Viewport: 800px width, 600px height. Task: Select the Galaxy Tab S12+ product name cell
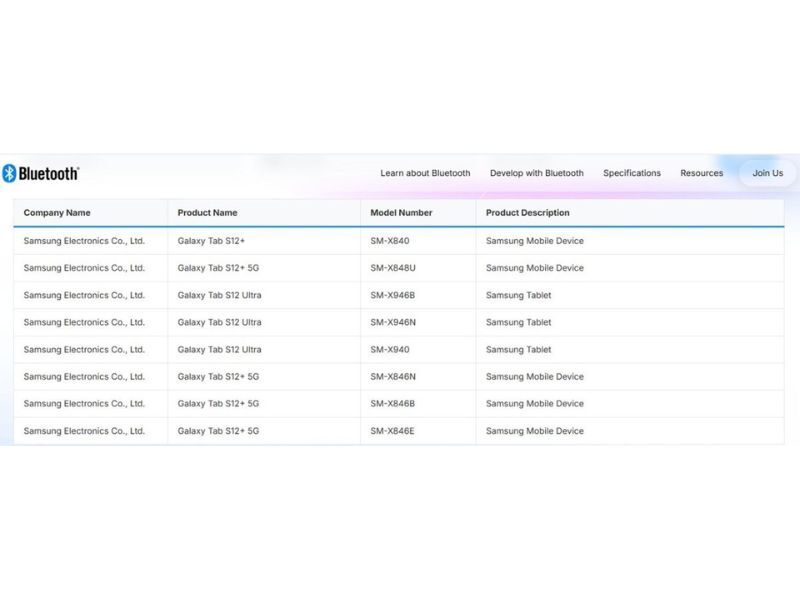point(211,241)
